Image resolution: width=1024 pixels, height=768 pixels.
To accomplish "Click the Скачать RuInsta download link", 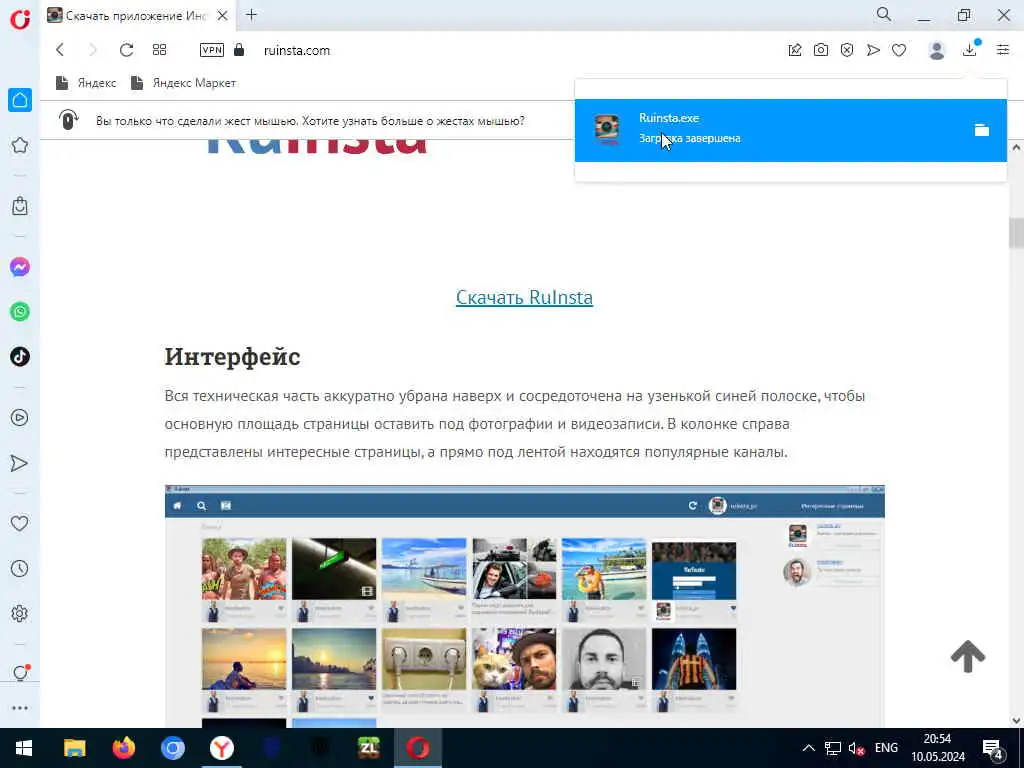I will tap(524, 297).
